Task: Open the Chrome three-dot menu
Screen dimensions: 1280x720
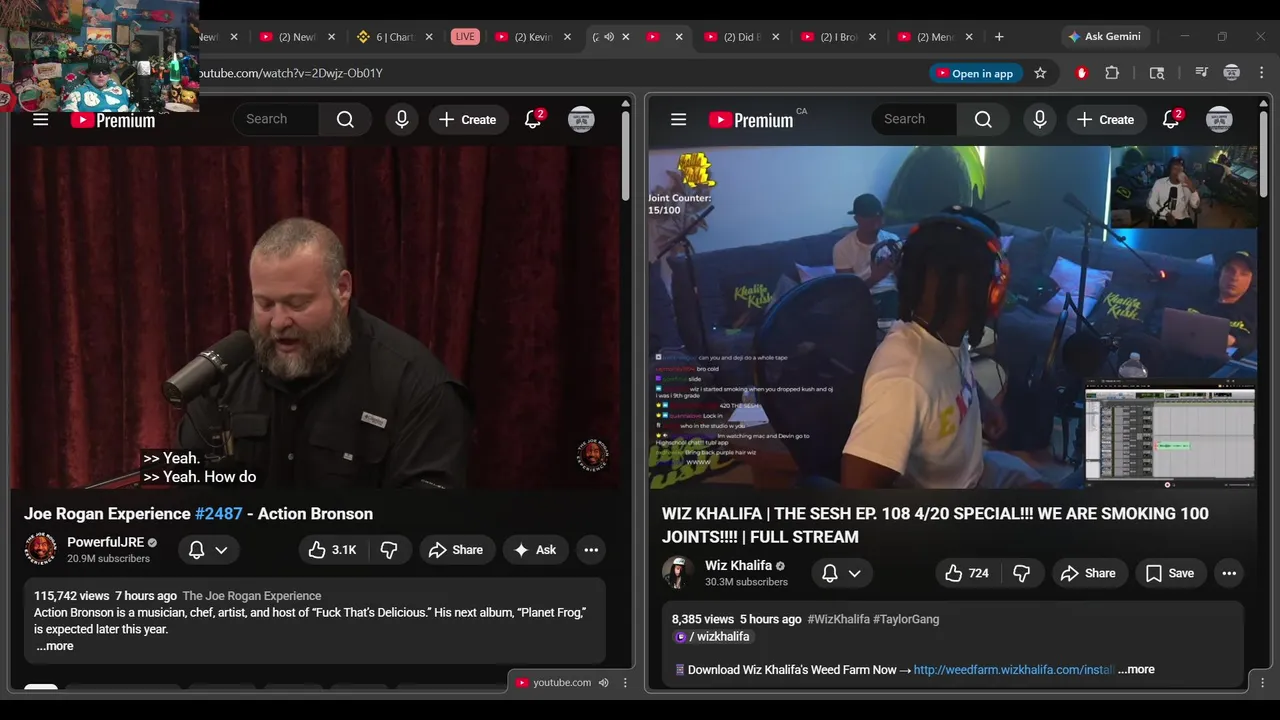Action: coord(1261,73)
